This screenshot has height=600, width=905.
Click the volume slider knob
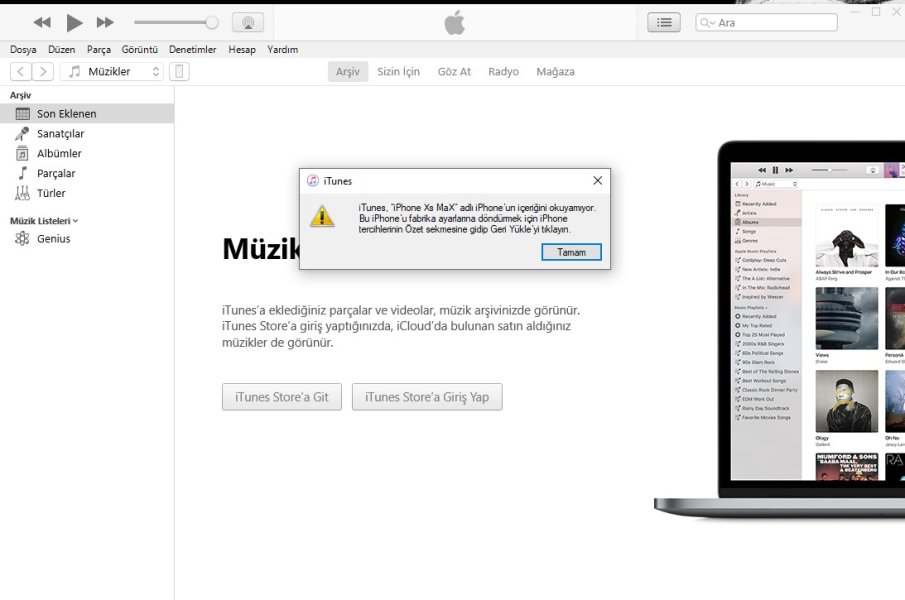point(212,22)
